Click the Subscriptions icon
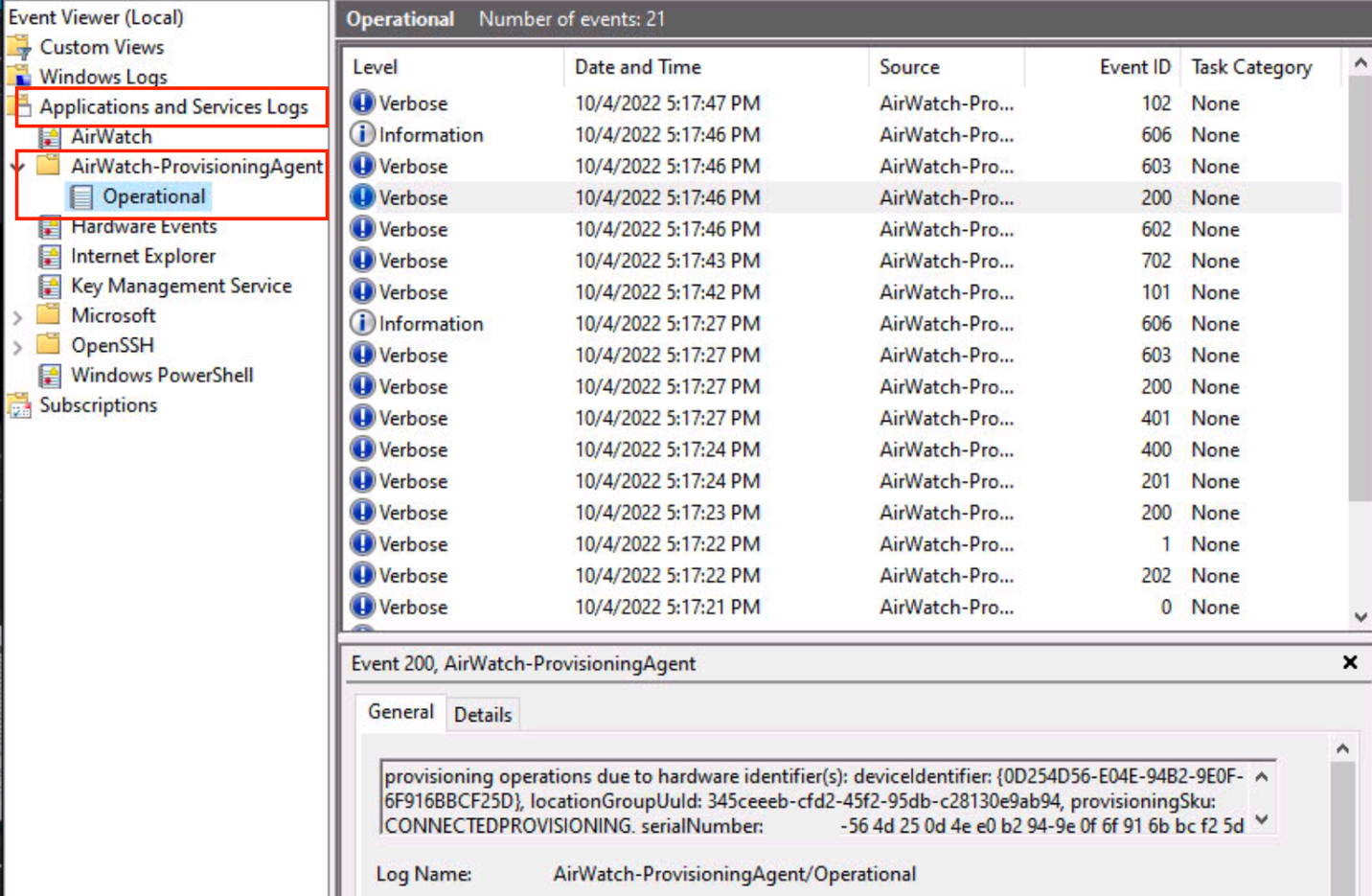This screenshot has height=896, width=1372. [17, 405]
